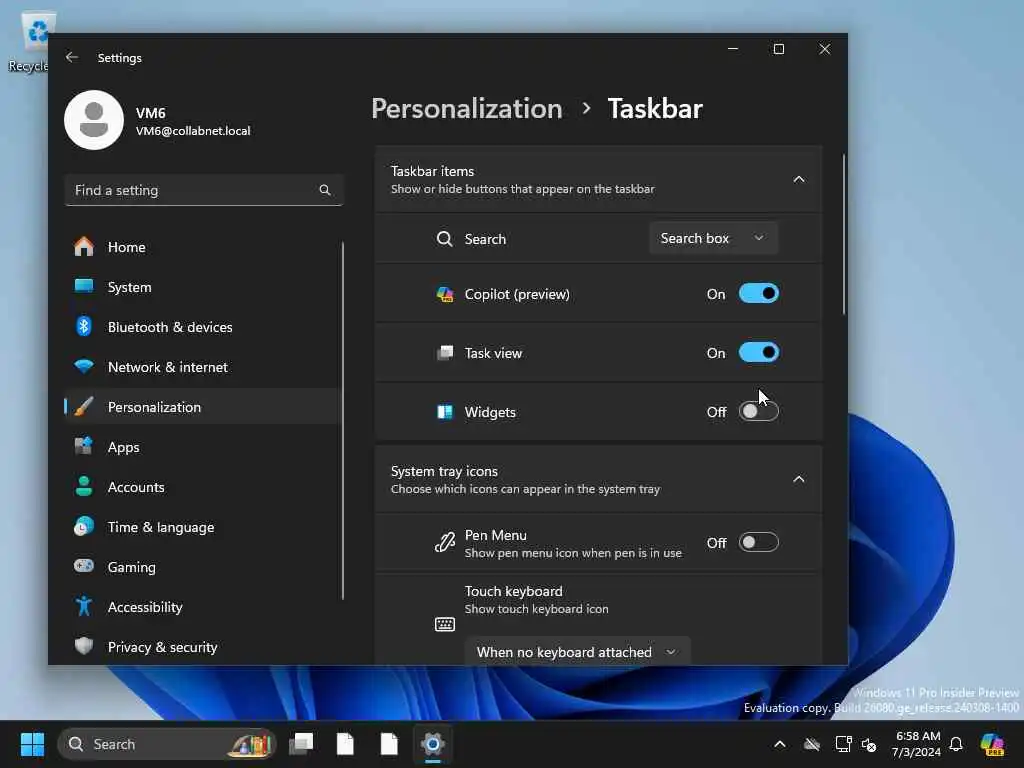
Task: Go to Home settings page
Action: click(x=202, y=247)
